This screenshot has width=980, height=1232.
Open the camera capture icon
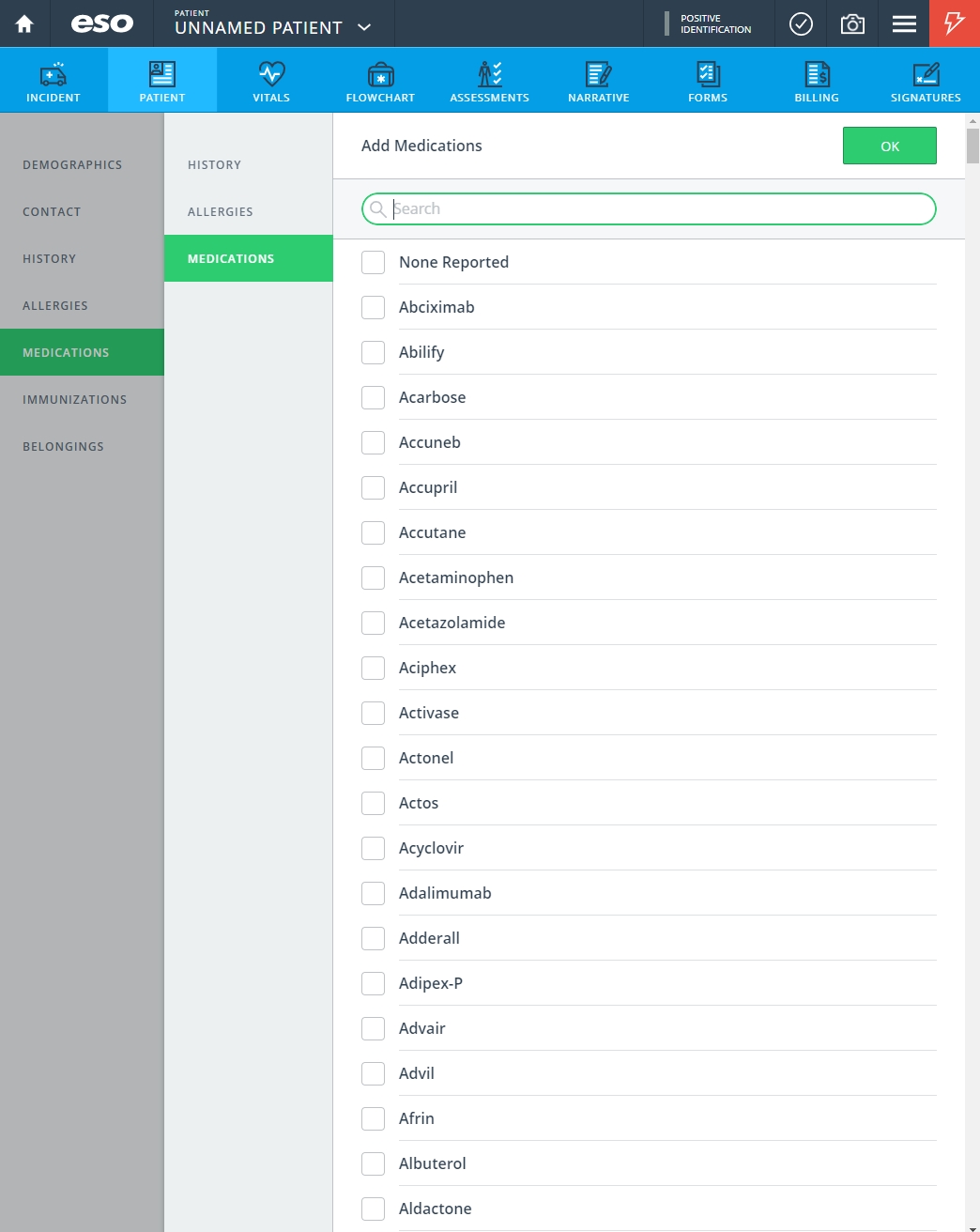852,23
